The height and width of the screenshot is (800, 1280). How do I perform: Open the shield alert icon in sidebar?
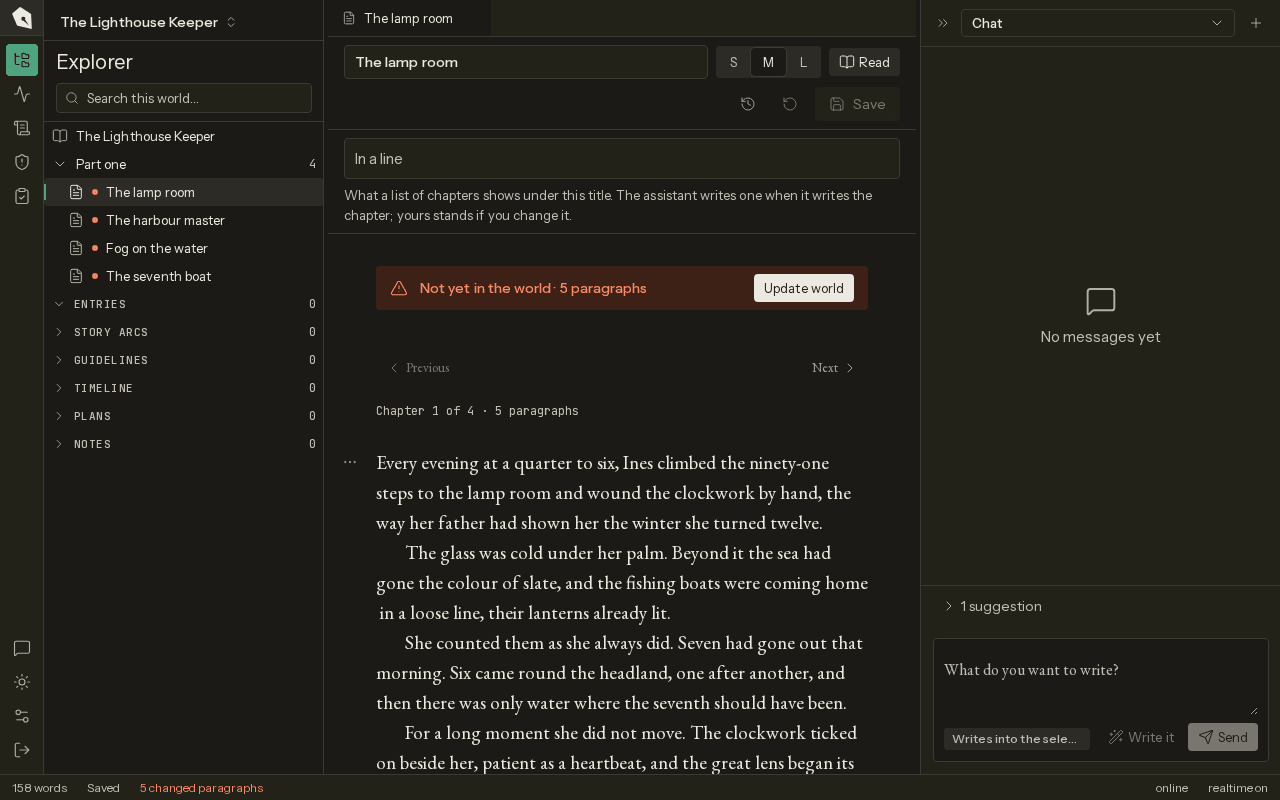22,162
